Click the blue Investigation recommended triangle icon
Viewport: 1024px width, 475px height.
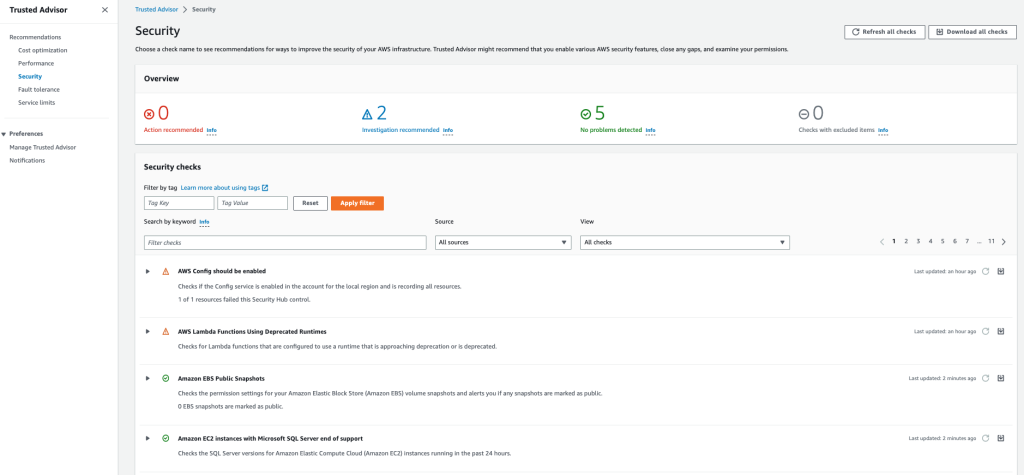[x=367, y=114]
